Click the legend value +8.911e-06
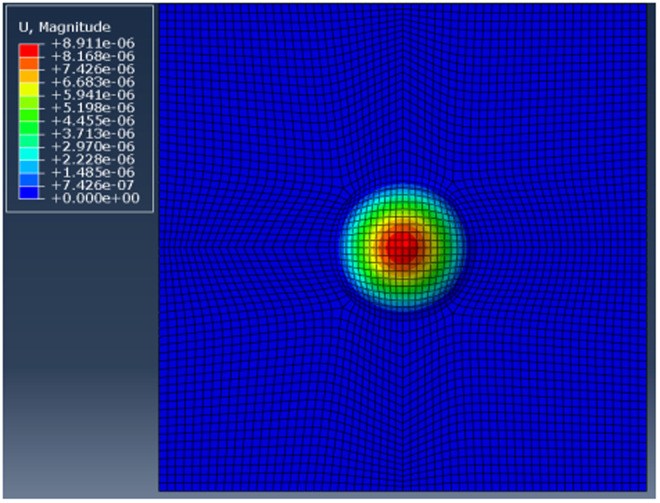Screen dimensions: 660x503 pos(93,43)
